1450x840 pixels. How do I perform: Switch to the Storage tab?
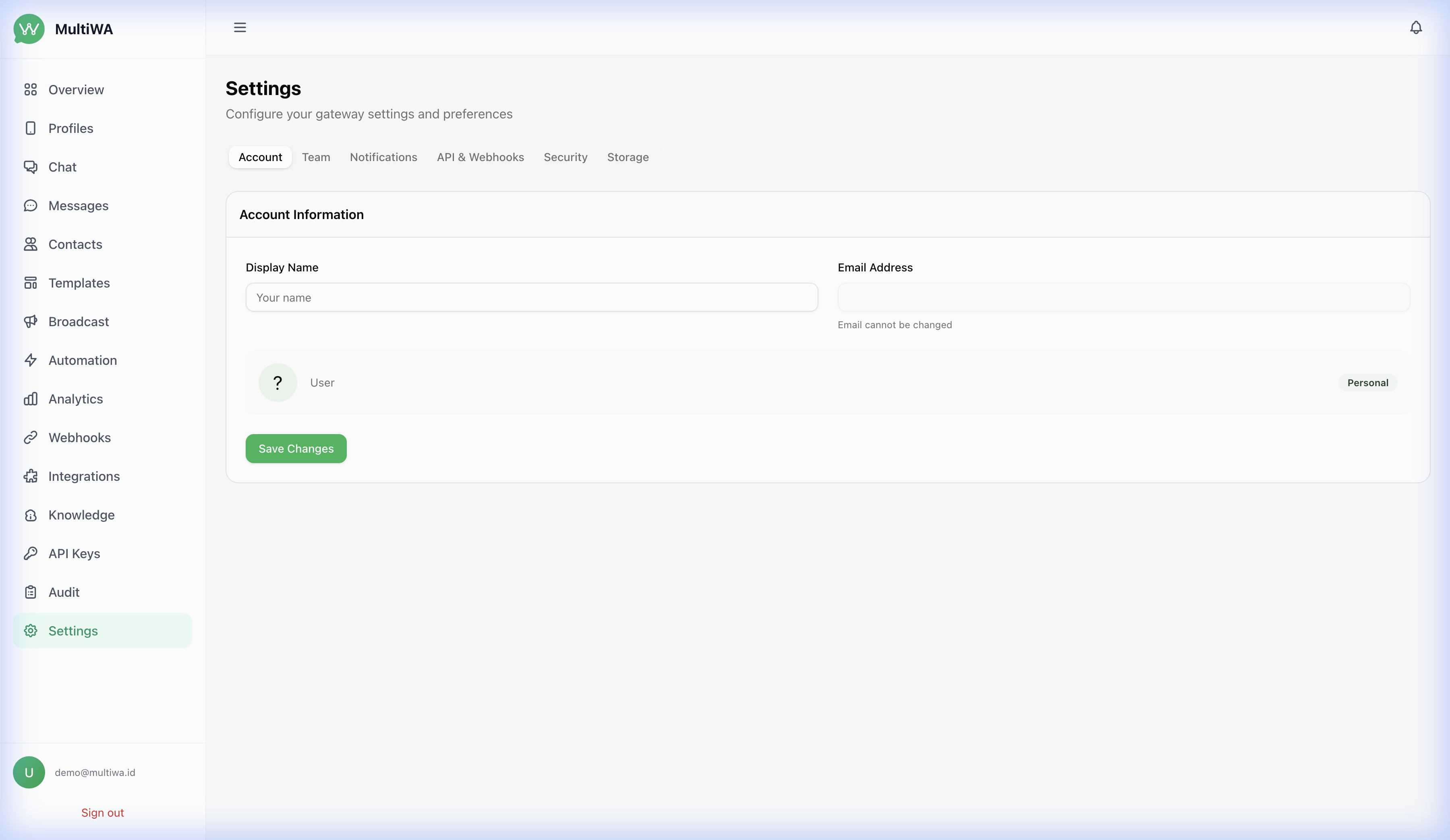coord(628,157)
